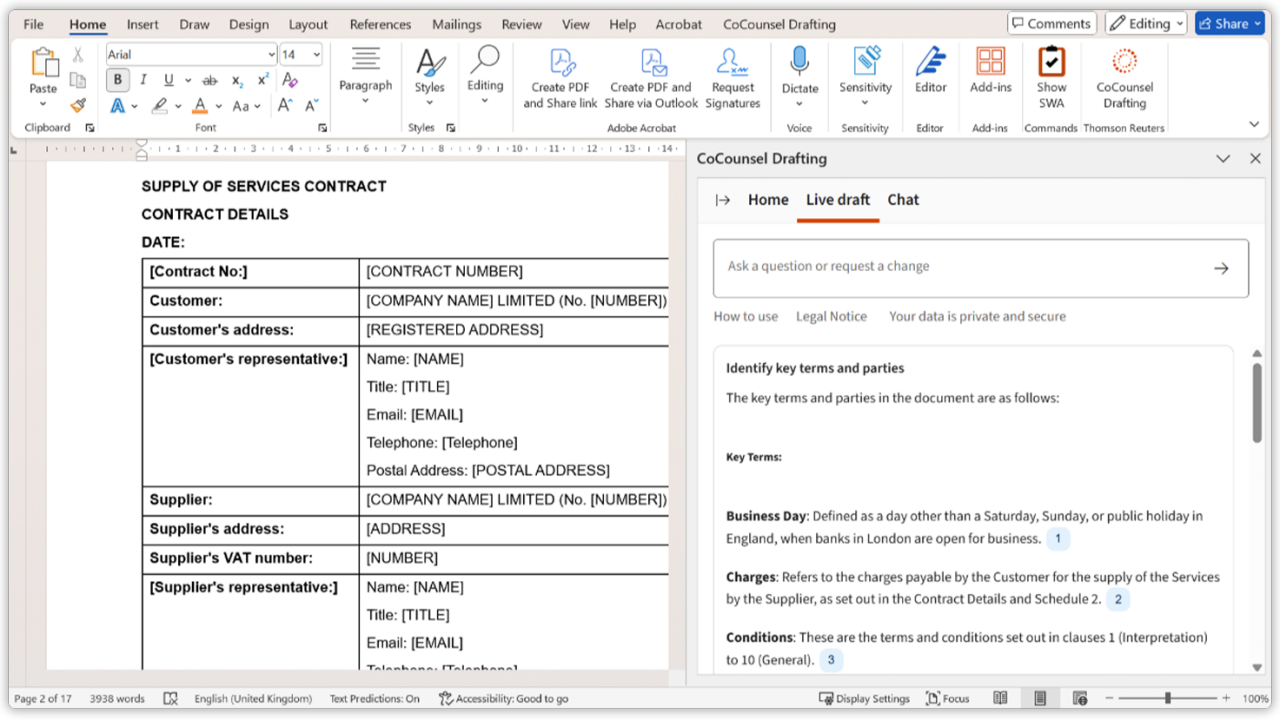This screenshot has width=1280, height=720.
Task: Apply the text highlight colour
Action: tap(159, 105)
